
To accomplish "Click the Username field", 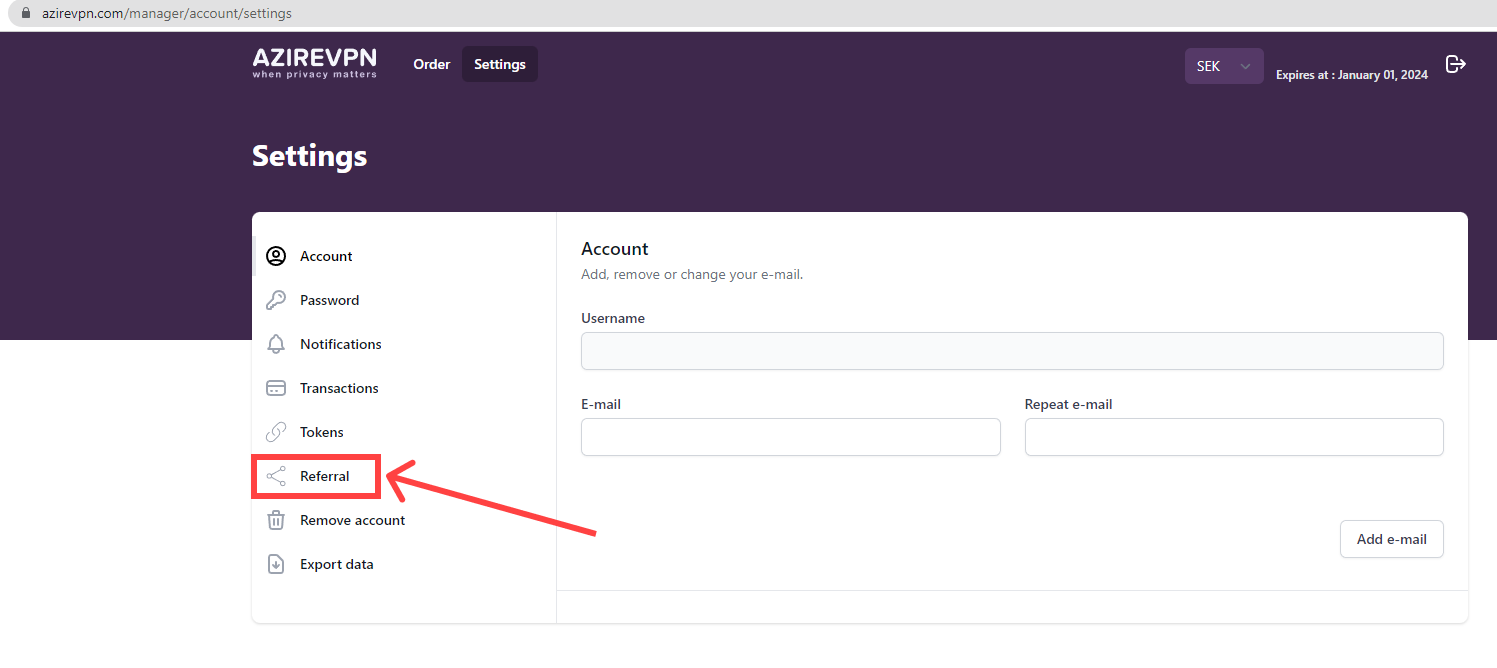I will pyautogui.click(x=1012, y=351).
